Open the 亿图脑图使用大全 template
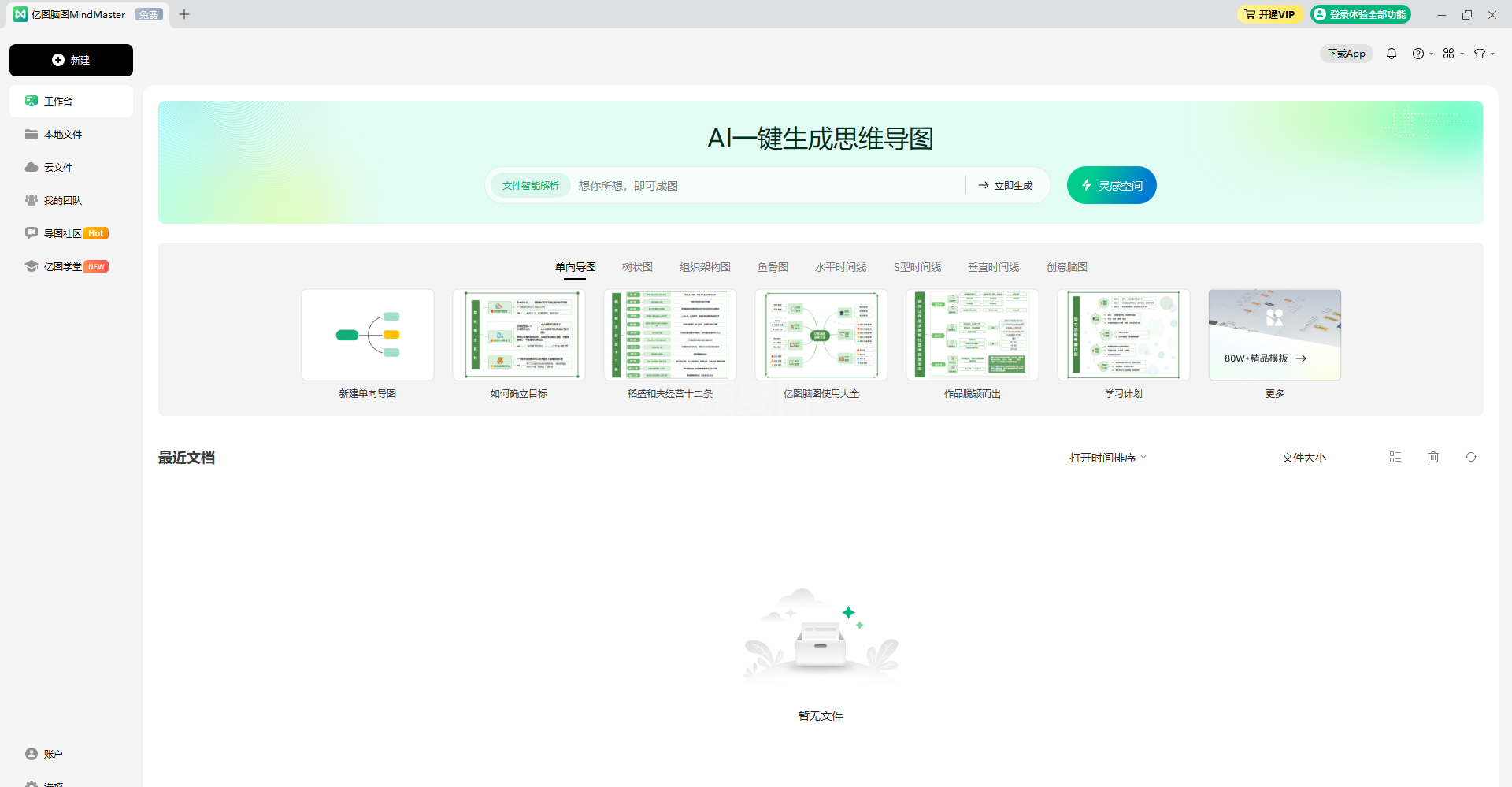The width and height of the screenshot is (1512, 787). pos(821,335)
